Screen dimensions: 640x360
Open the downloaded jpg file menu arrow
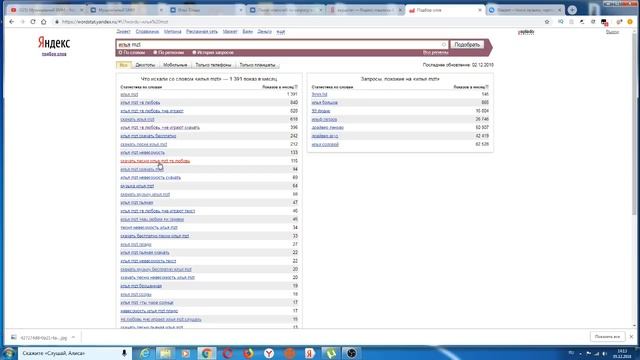[x=73, y=338]
